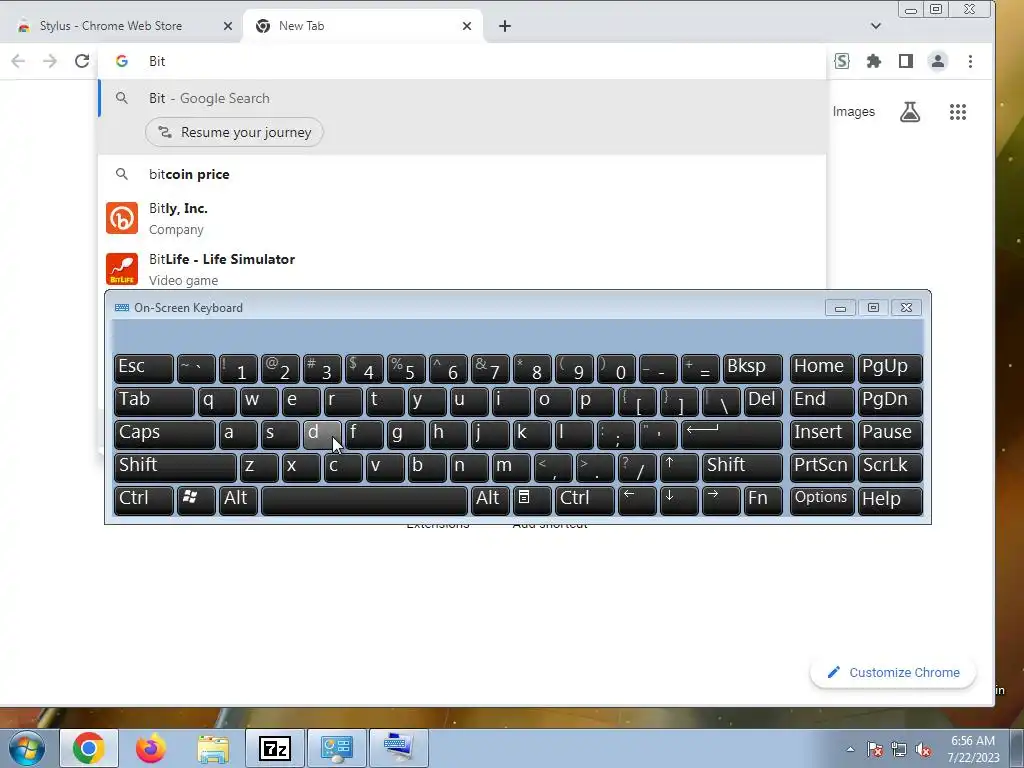Click the Resume your journey chip

[x=234, y=132]
